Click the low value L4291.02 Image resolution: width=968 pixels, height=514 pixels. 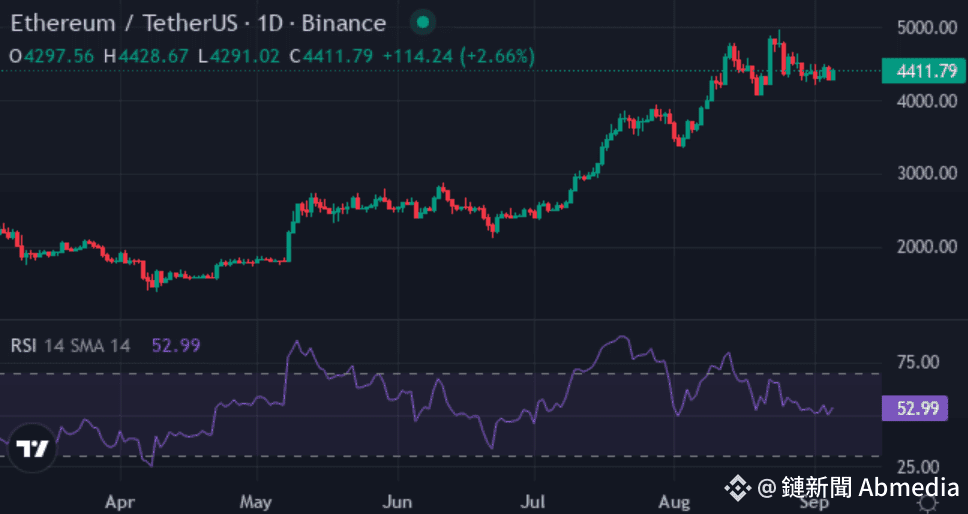click(239, 57)
